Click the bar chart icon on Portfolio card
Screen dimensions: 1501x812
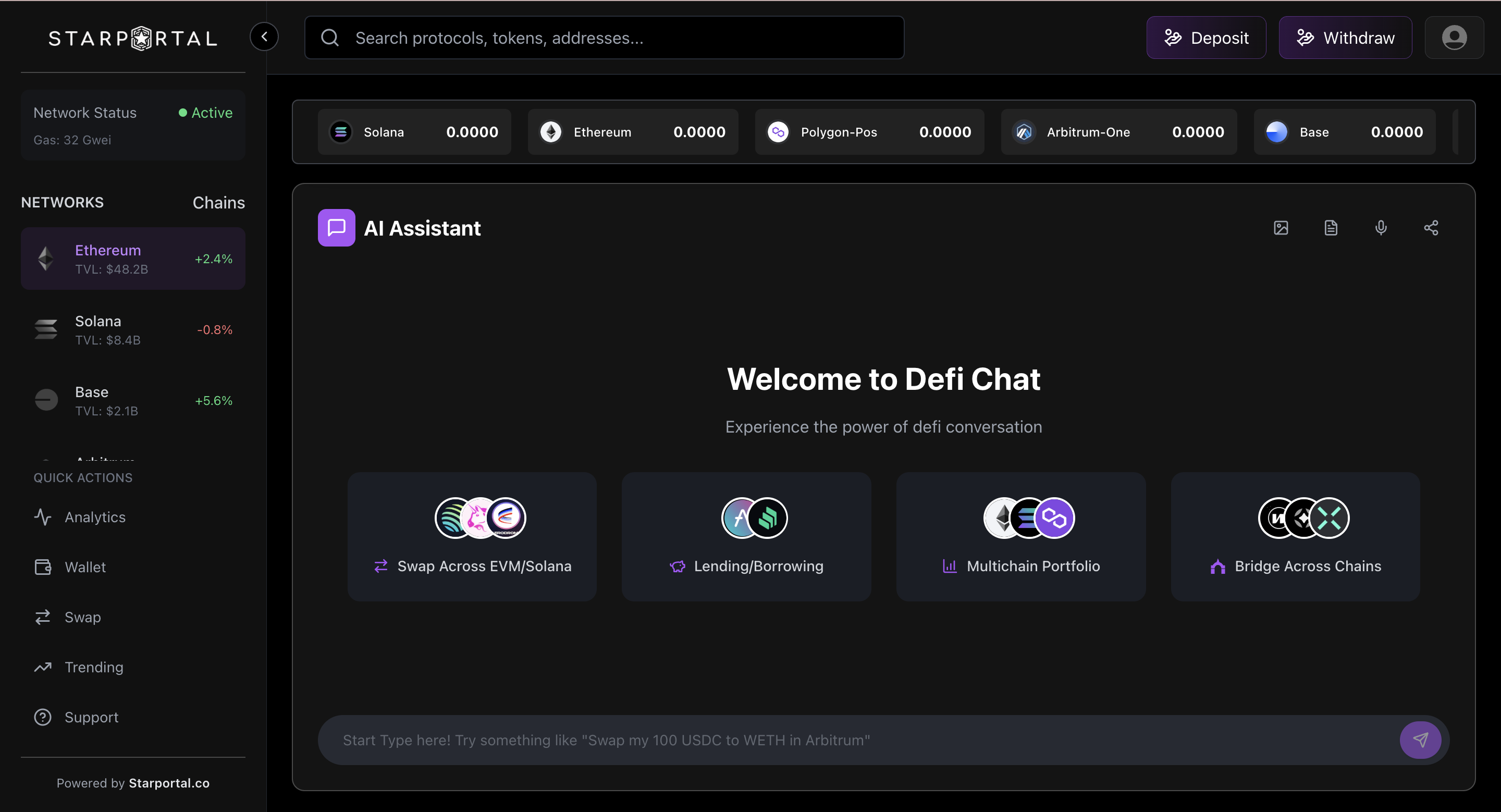click(950, 566)
